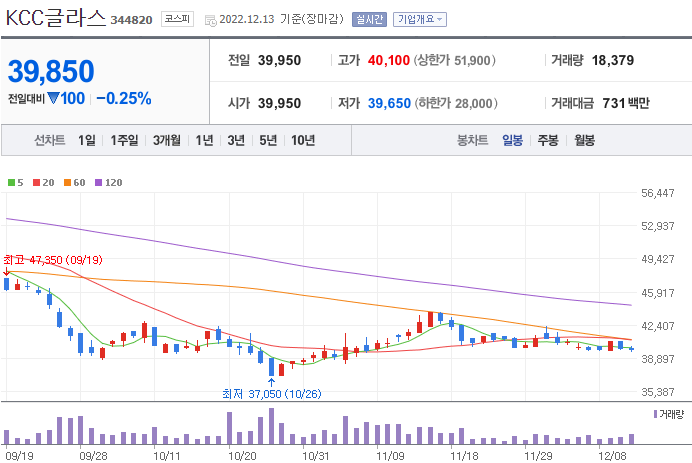Click the 코스피 market badge
This screenshot has width=692, height=463.
pos(177,19)
